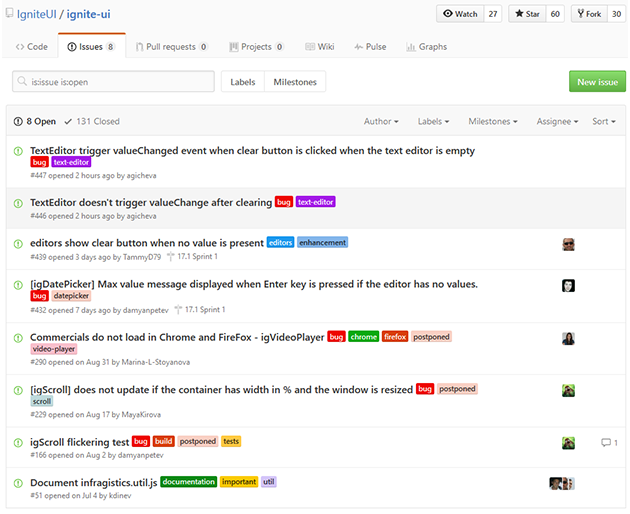The image size is (630, 514).
Task: Open the Document infragistics.util.js issue
Action: tap(93, 482)
